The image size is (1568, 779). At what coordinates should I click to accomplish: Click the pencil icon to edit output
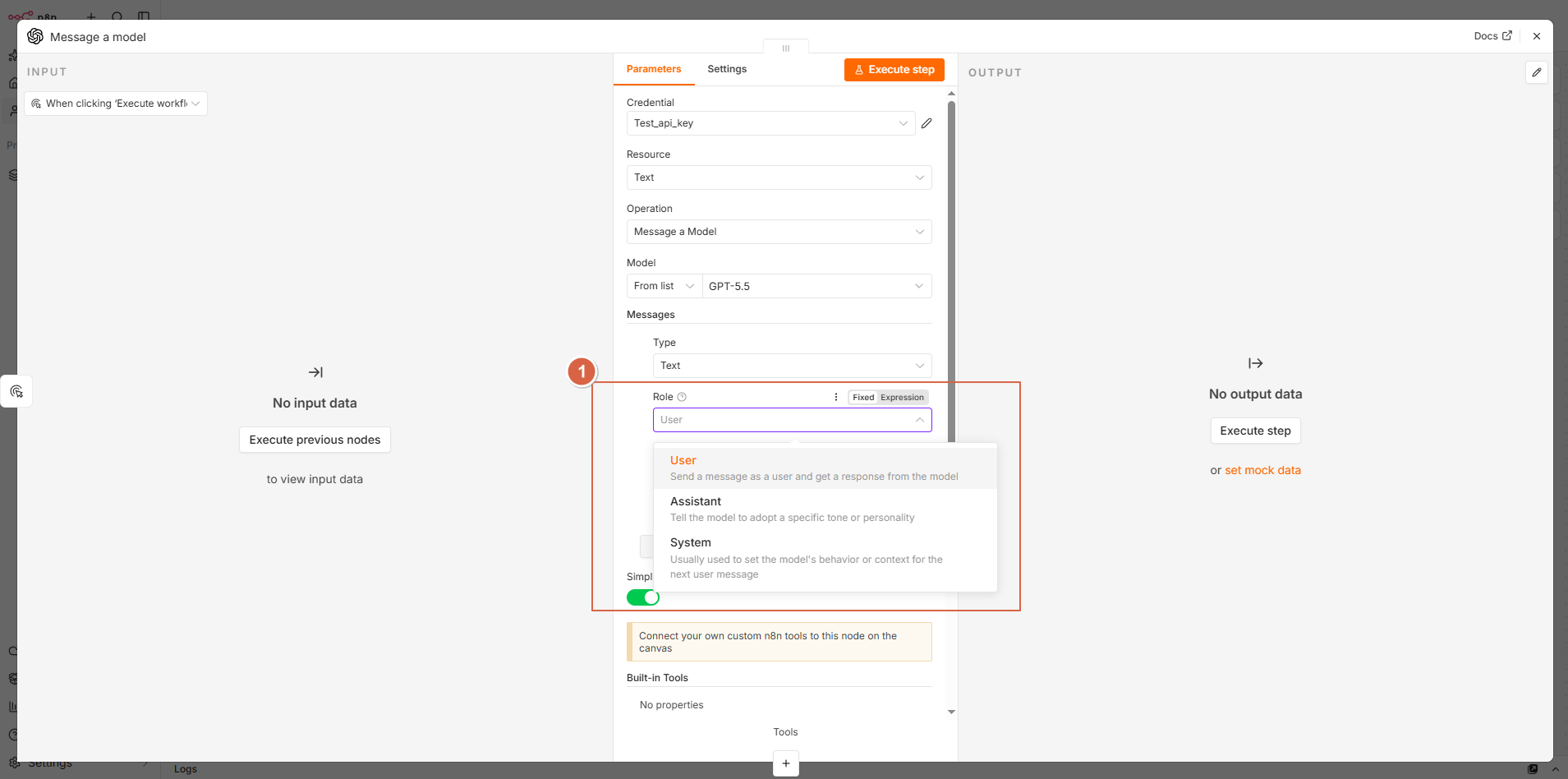coord(1537,72)
